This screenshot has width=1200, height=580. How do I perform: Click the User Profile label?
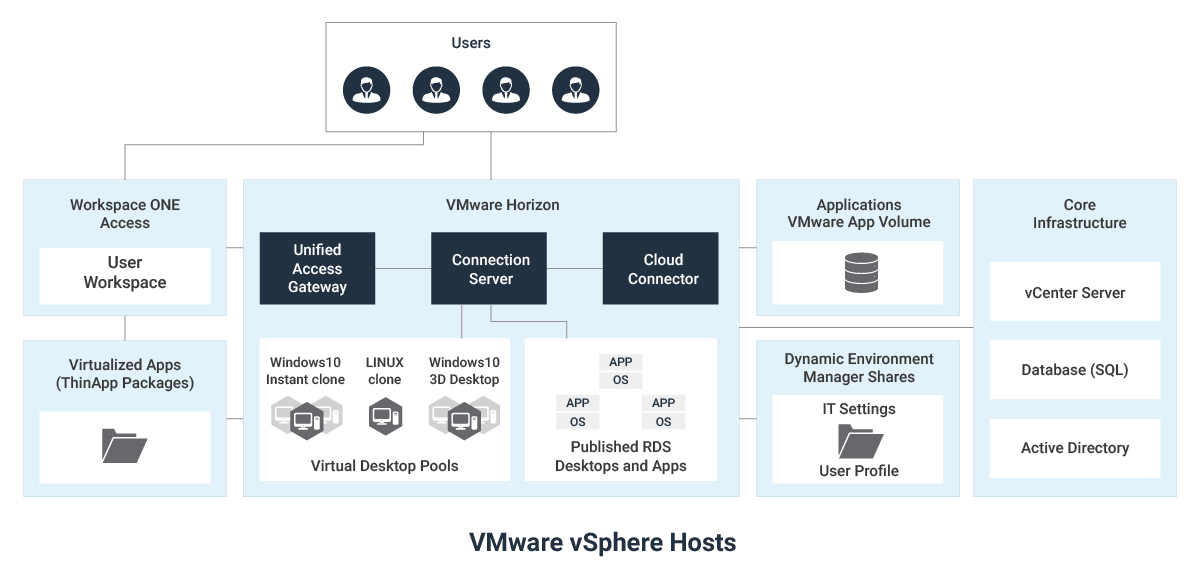[x=859, y=471]
